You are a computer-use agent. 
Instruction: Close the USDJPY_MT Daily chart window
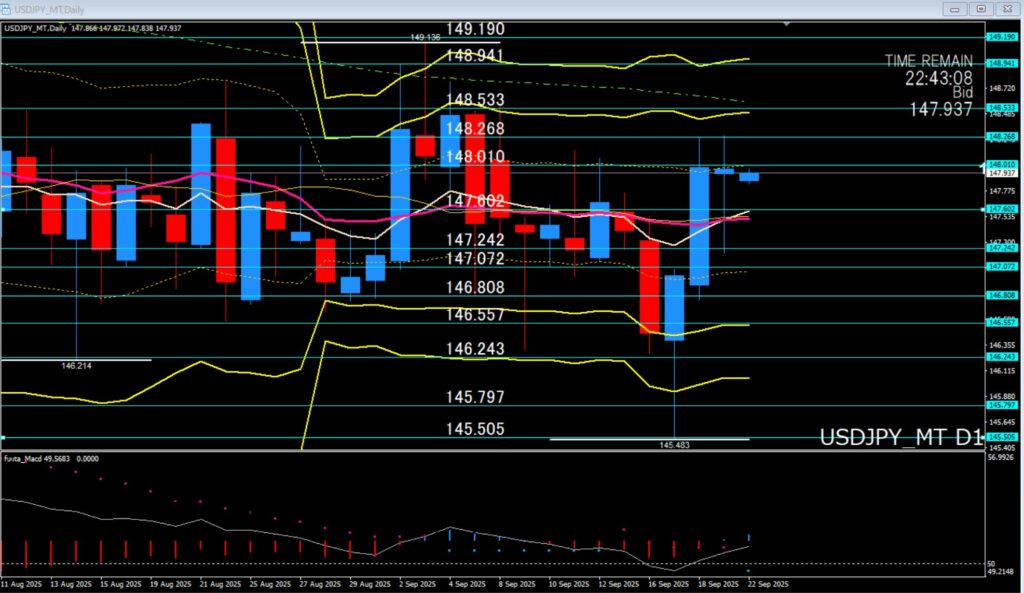pyautogui.click(x=1007, y=9)
